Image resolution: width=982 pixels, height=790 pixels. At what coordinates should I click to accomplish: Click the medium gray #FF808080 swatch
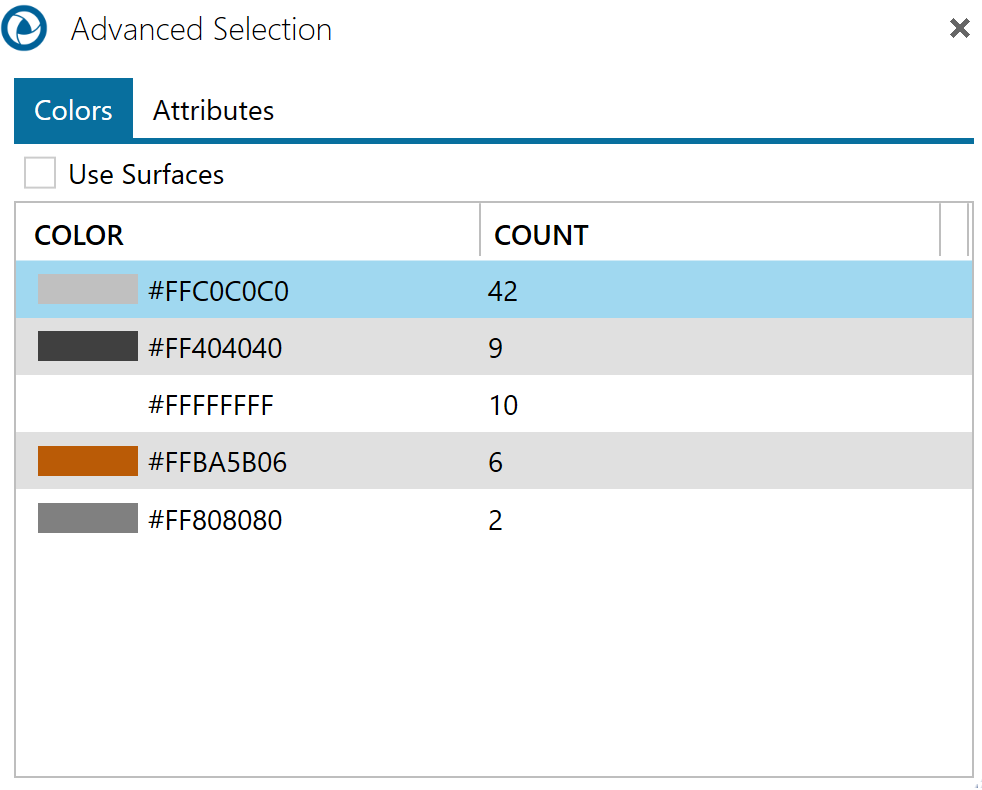[87, 518]
